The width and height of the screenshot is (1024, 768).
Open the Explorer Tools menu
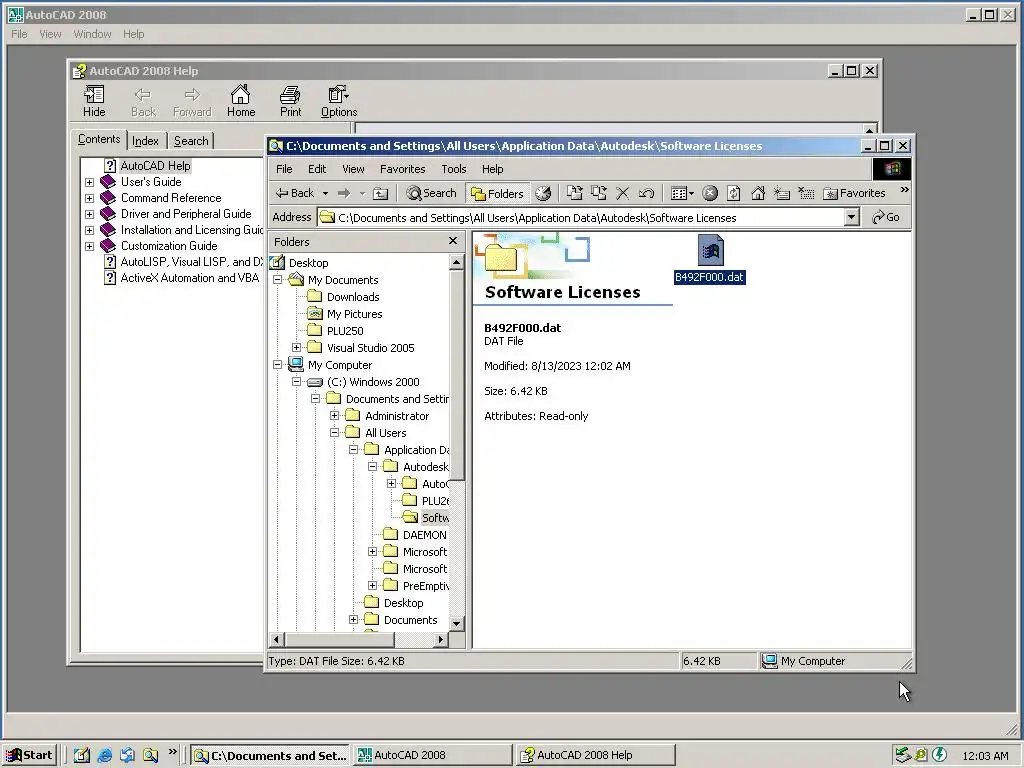tap(453, 169)
